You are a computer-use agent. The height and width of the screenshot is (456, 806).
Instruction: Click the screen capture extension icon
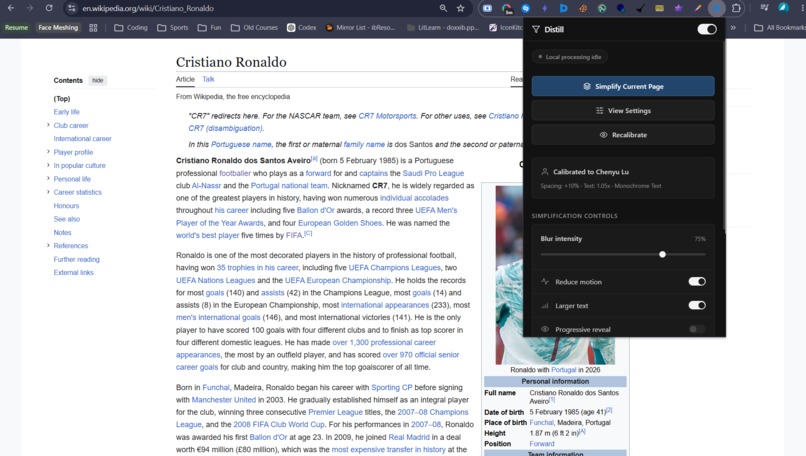pyautogui.click(x=487, y=8)
